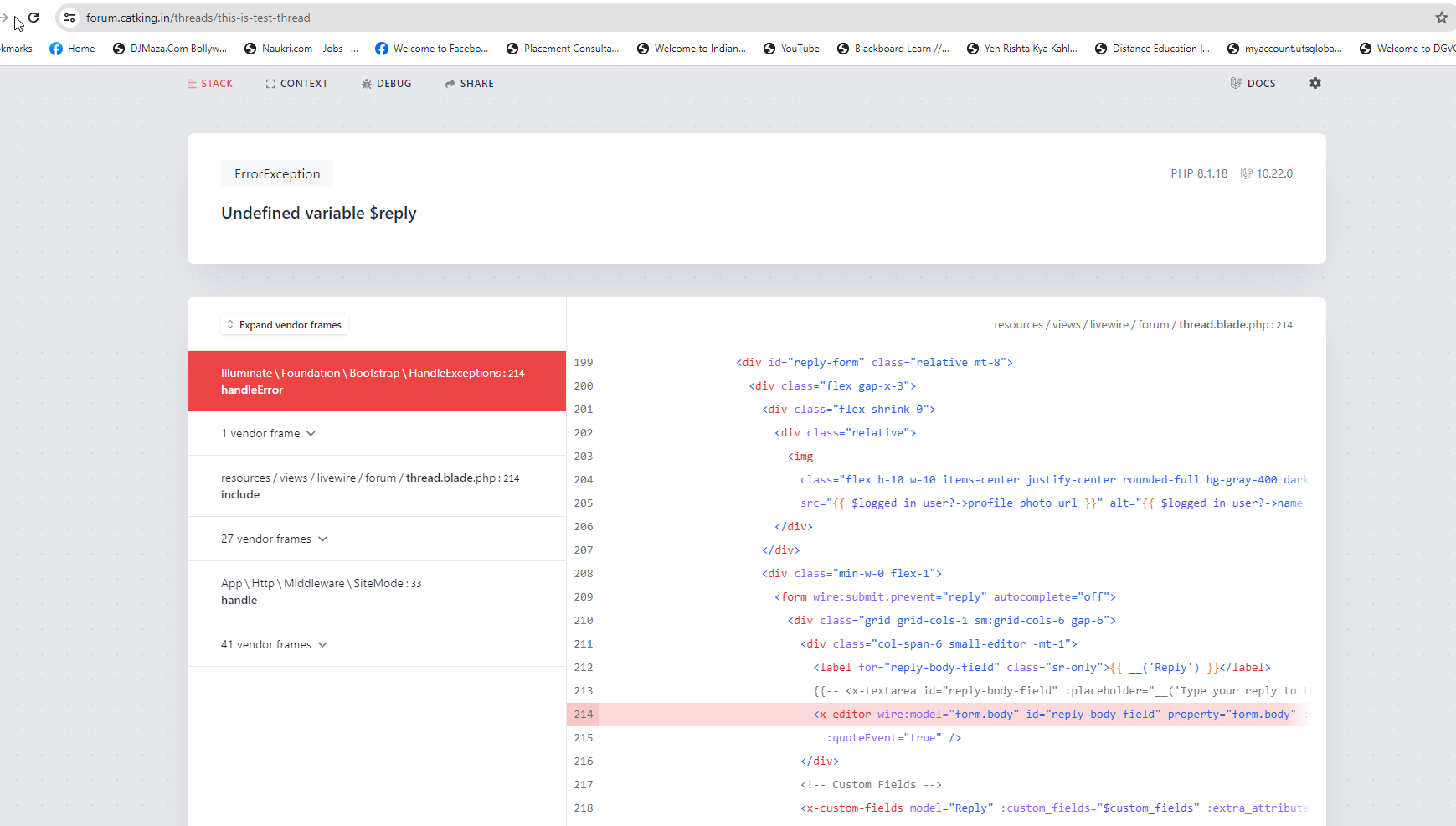Viewport: 1456px width, 826px height.
Task: Expand the 27 vendor frames group
Action: pos(377,539)
